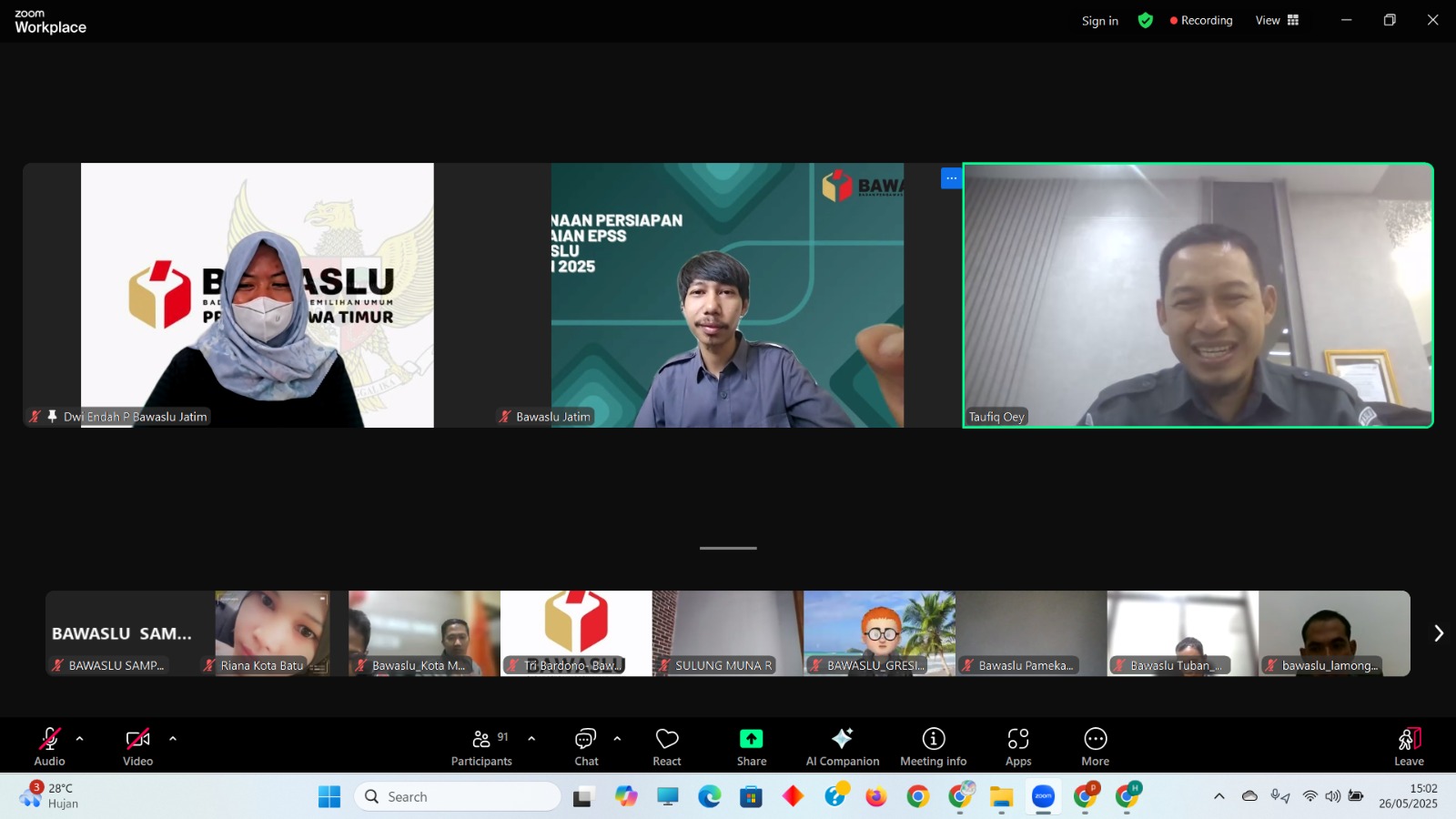The image size is (1456, 819).
Task: Start screen sharing with Share button
Action: click(751, 747)
